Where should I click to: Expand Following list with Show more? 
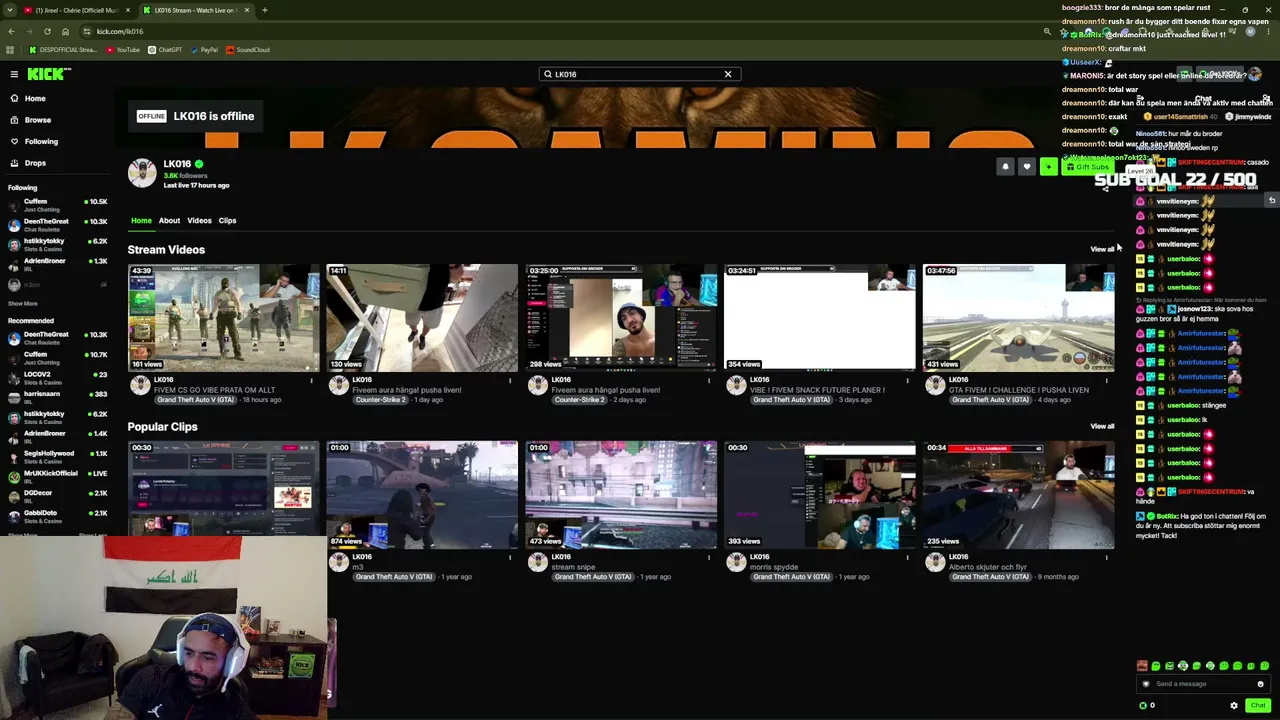[22, 303]
